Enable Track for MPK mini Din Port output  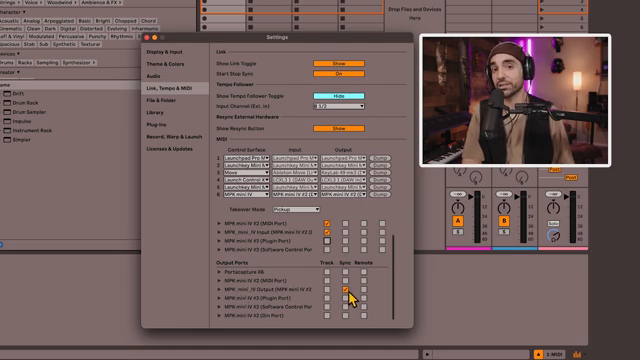327,316
